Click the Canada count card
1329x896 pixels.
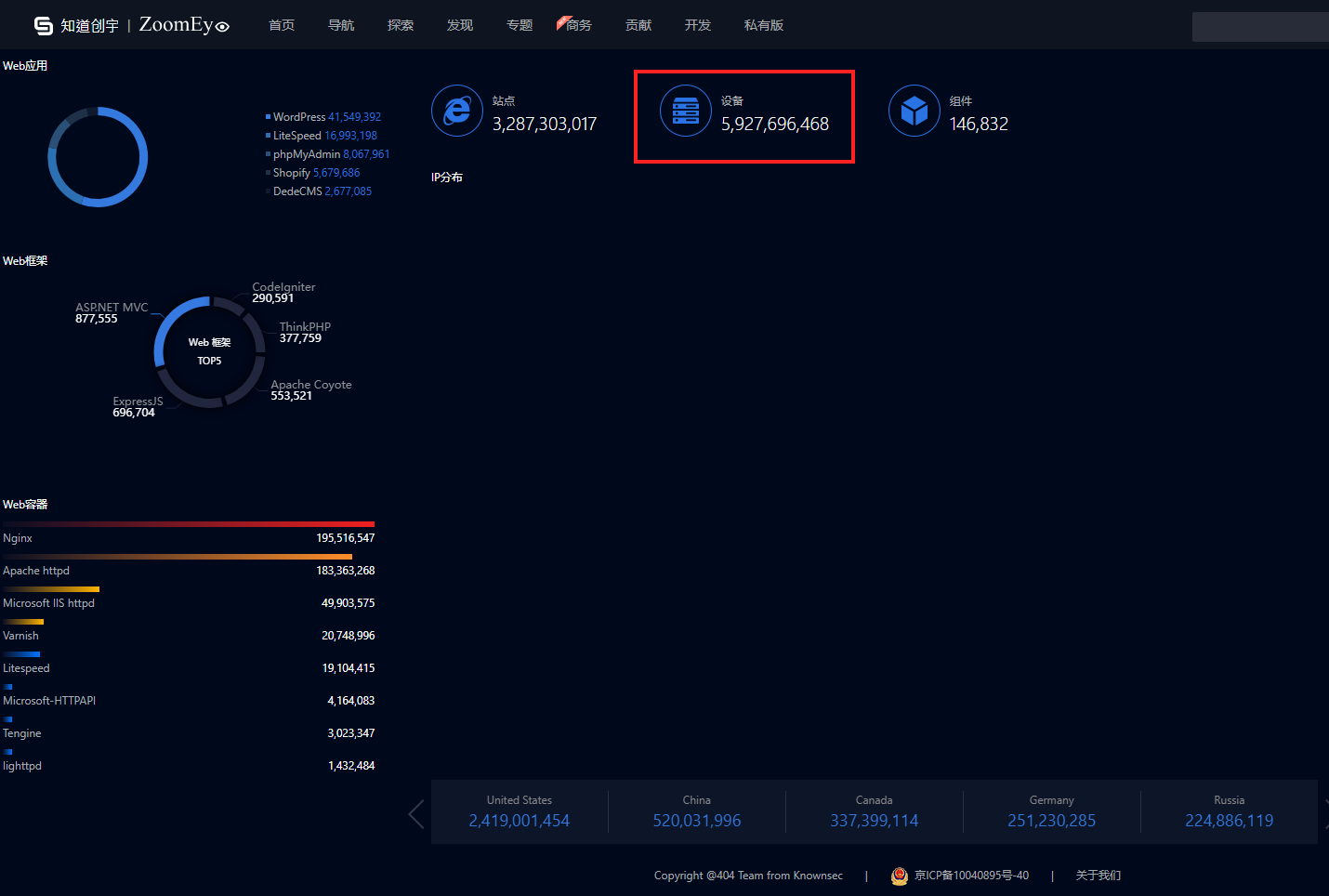point(875,812)
